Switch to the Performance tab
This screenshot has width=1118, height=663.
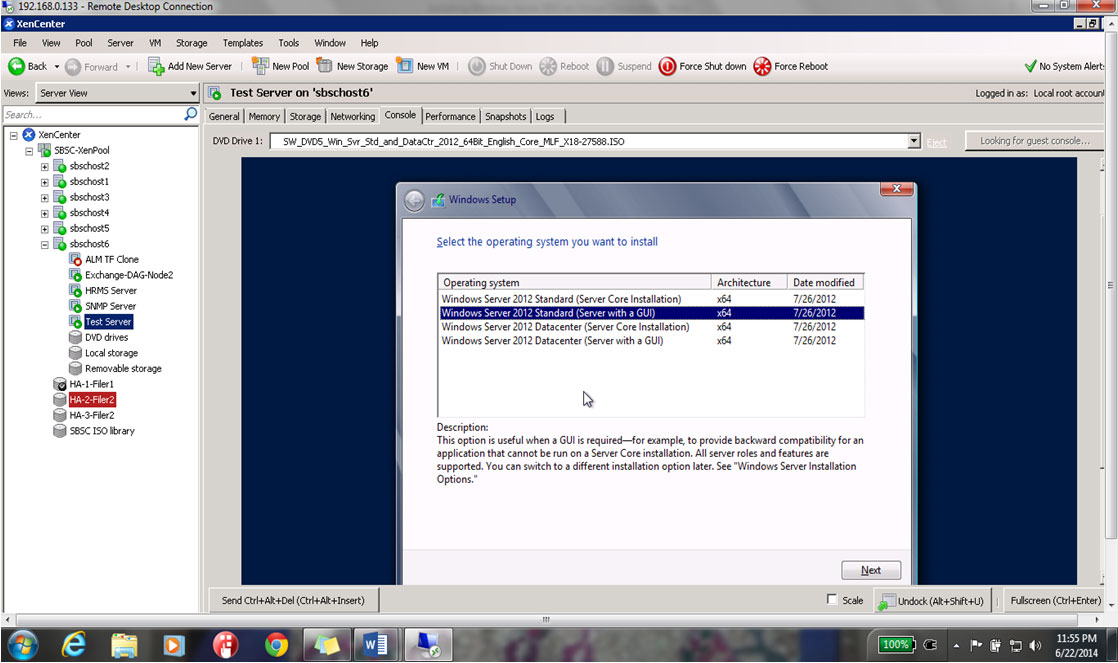(450, 116)
